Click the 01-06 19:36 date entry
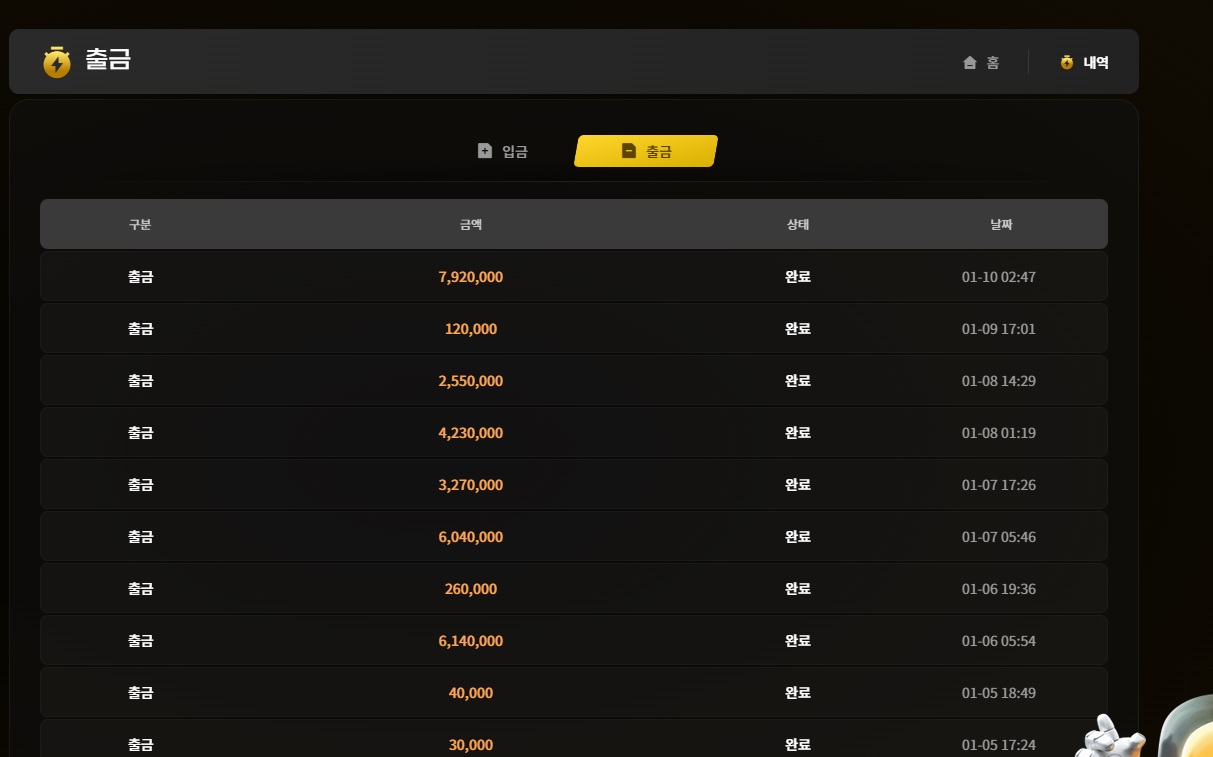1213x757 pixels. pos(998,589)
